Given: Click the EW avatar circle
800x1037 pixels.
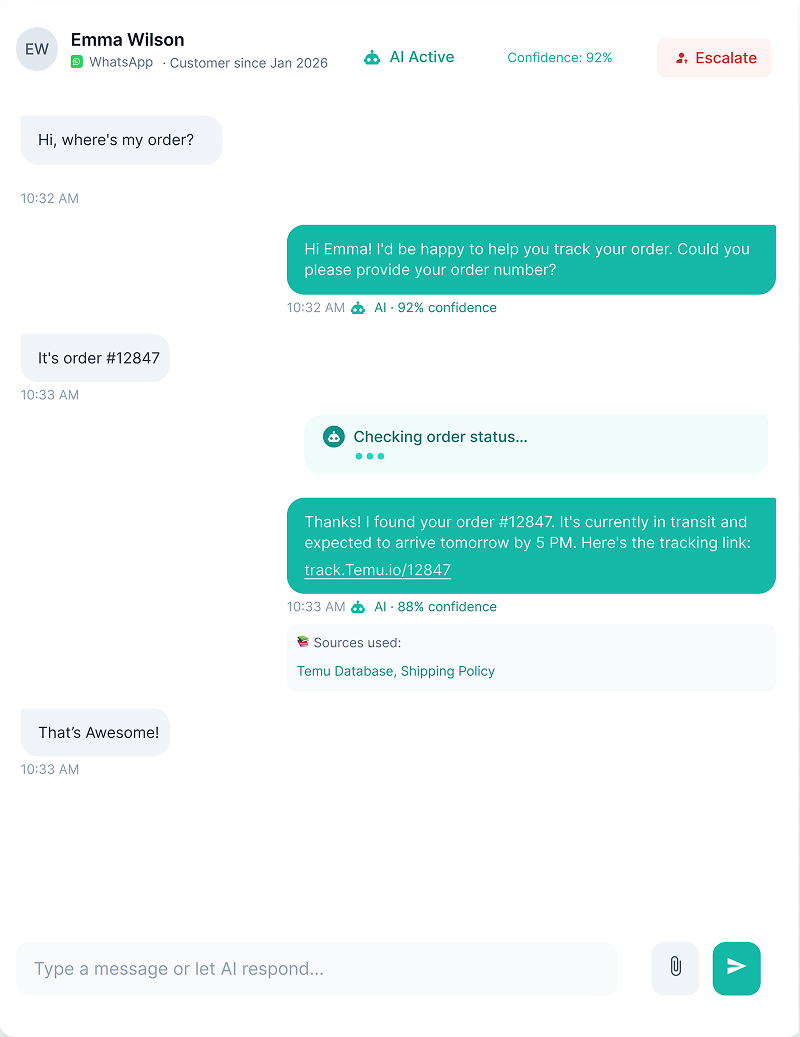Looking at the screenshot, I should click(37, 49).
